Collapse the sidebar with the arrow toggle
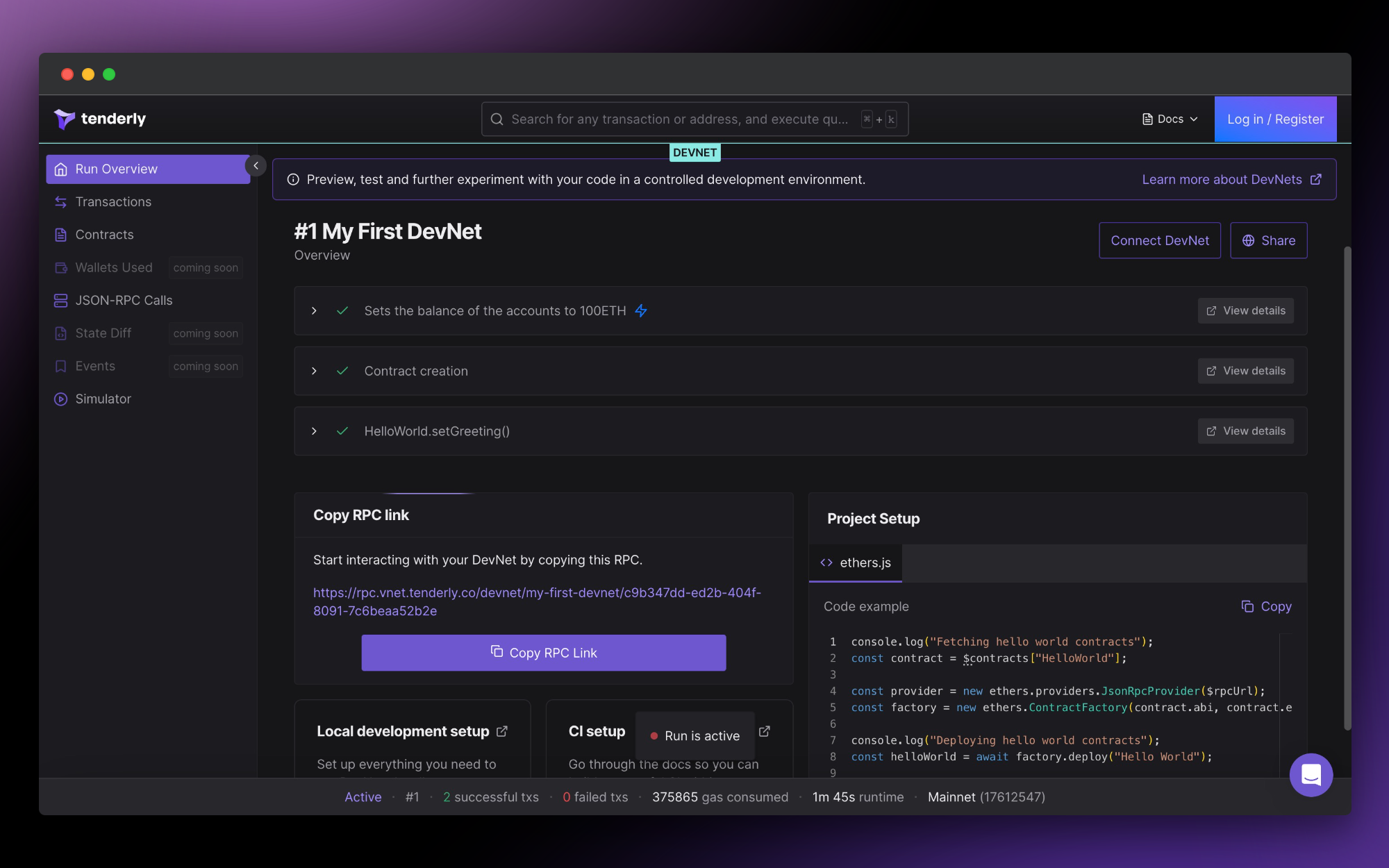Viewport: 1389px width, 868px height. pyautogui.click(x=256, y=166)
